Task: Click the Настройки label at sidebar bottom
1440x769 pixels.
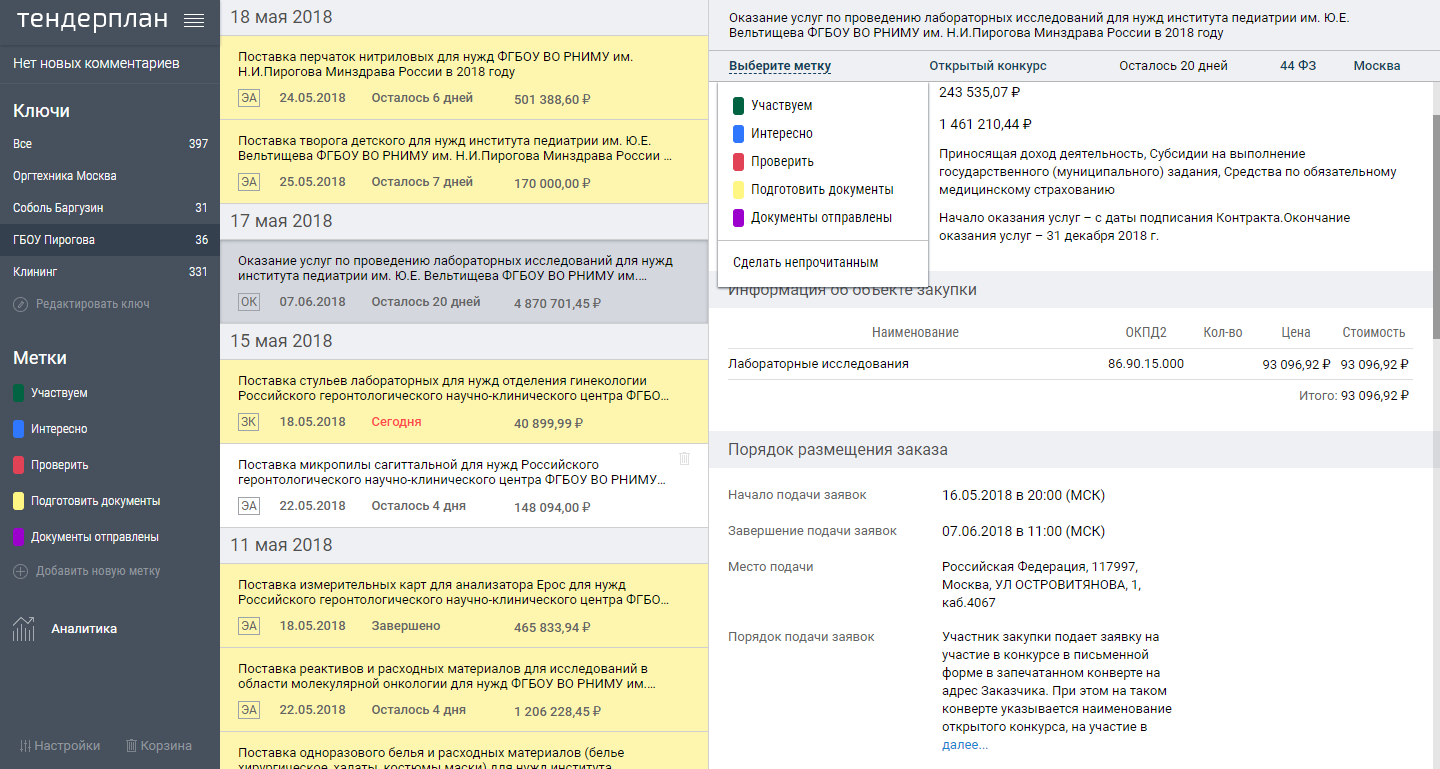Action: [67, 746]
